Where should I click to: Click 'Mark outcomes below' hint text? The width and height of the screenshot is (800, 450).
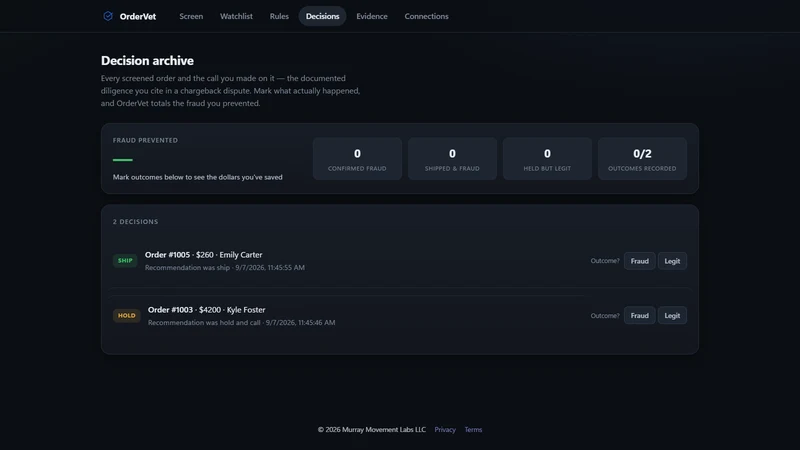(x=197, y=177)
